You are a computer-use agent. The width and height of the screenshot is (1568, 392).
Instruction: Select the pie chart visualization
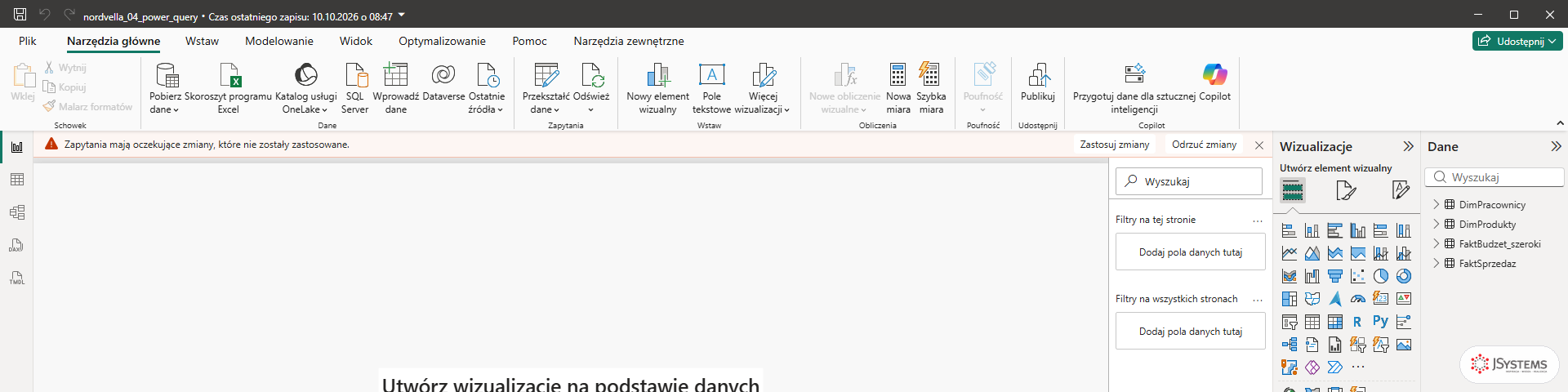(x=1381, y=276)
